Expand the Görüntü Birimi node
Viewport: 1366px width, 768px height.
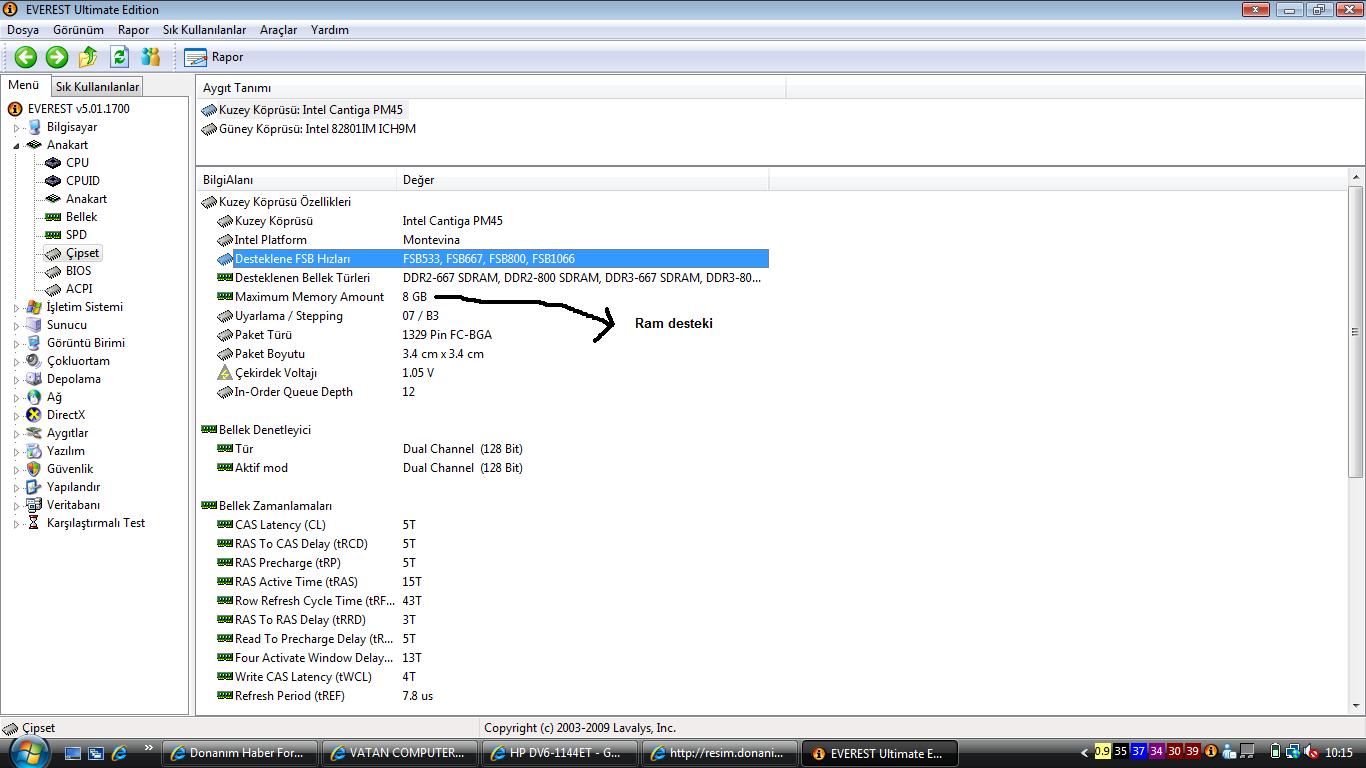(x=17, y=343)
